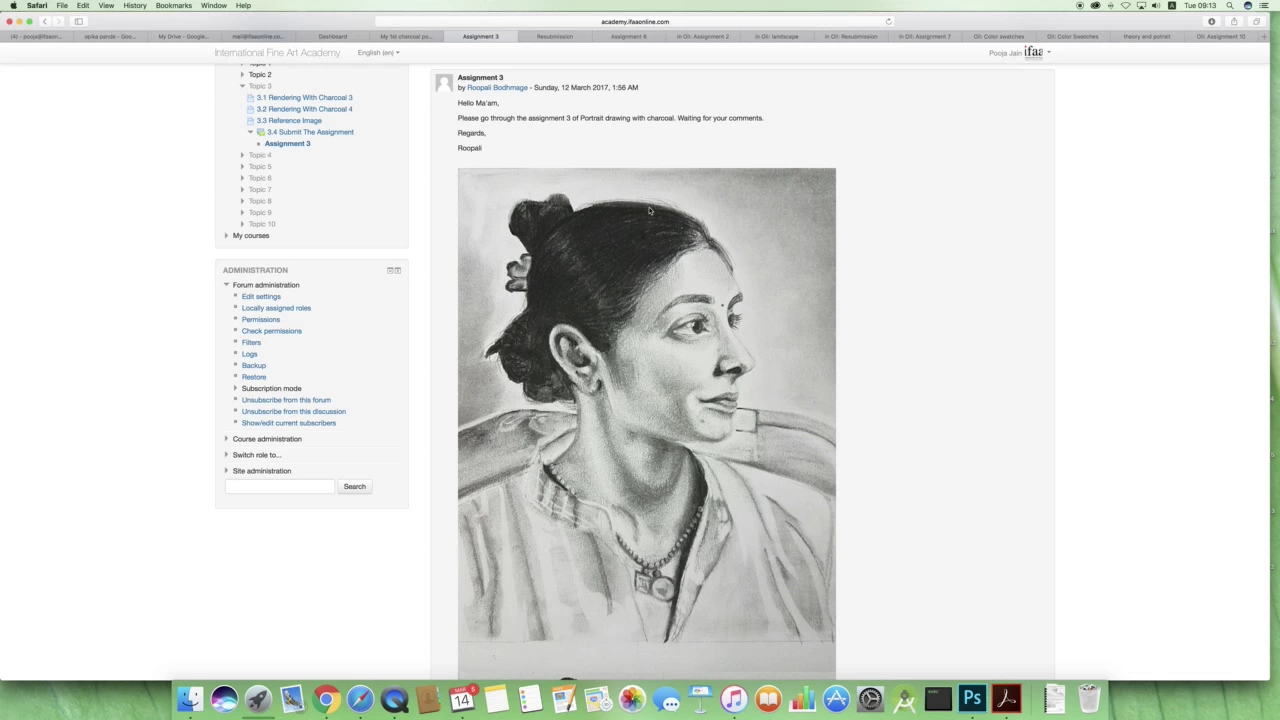Click the Search button in administration block
Screen dimensions: 1280x720
click(355, 487)
